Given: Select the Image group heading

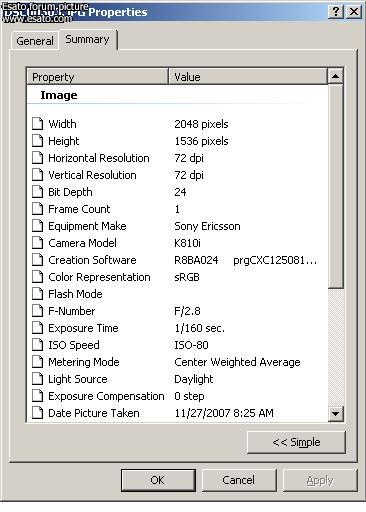Looking at the screenshot, I should tap(59, 95).
